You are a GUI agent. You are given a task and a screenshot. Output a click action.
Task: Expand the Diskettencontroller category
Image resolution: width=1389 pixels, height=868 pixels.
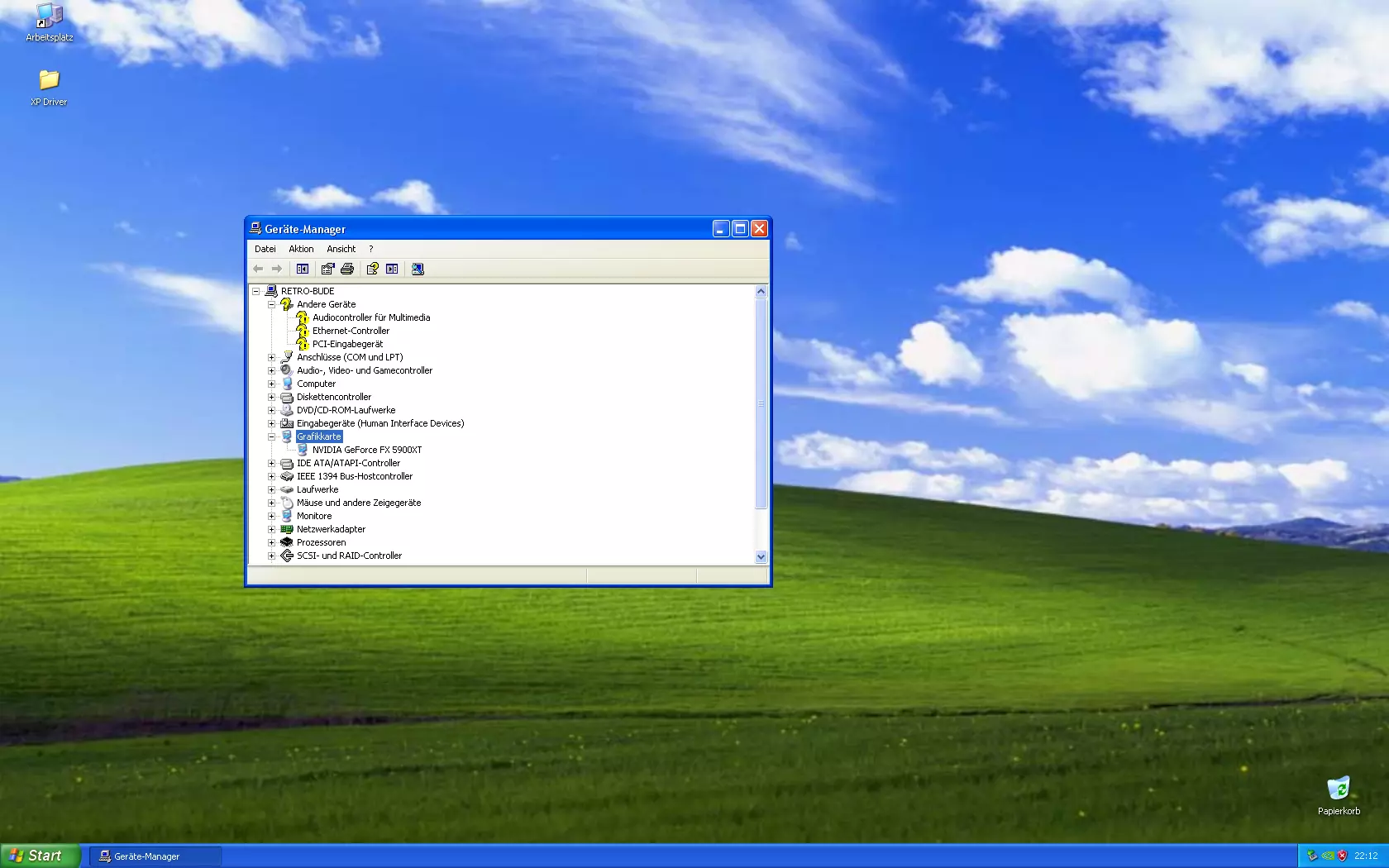271,397
